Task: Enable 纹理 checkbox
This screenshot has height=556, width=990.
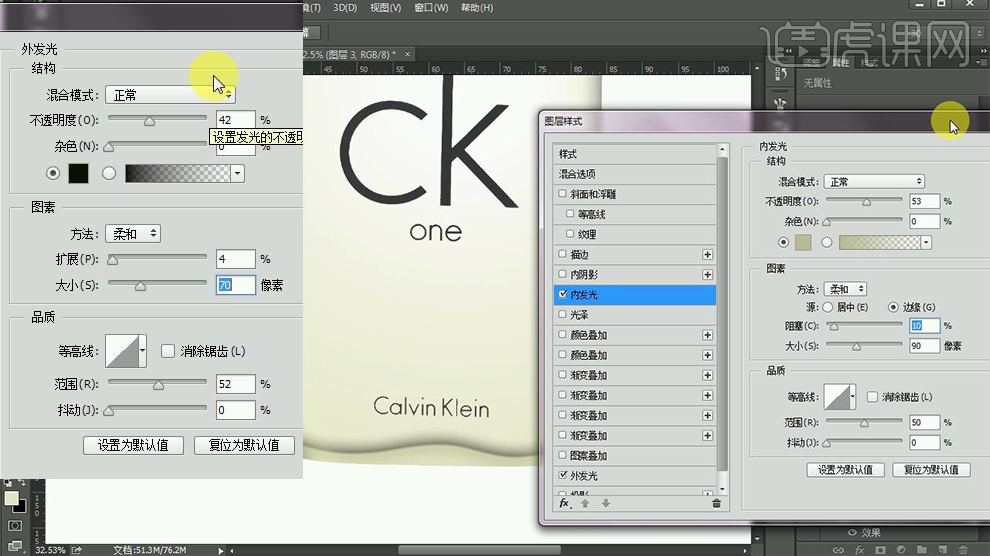Action: (x=570, y=234)
